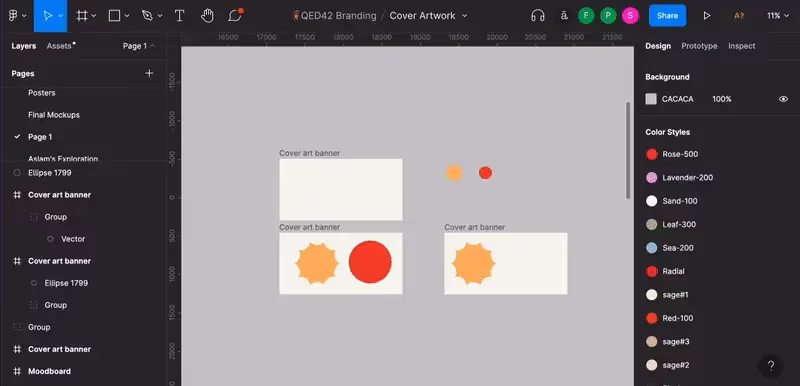Click the small red circle on canvas
This screenshot has width=800, height=386.
485,173
